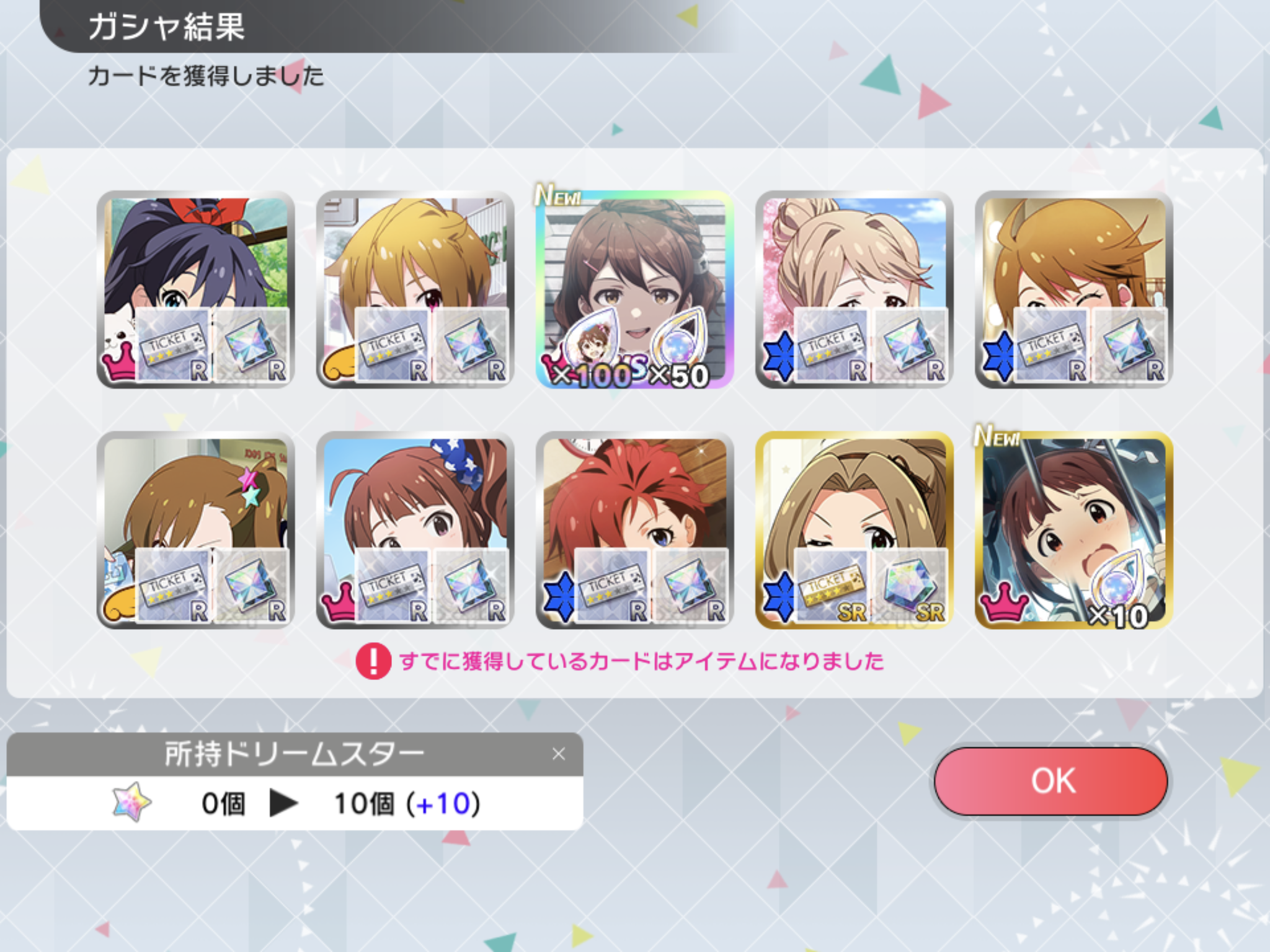The image size is (1270, 952).
Task: Close the Dream Star info panel
Action: point(559,754)
